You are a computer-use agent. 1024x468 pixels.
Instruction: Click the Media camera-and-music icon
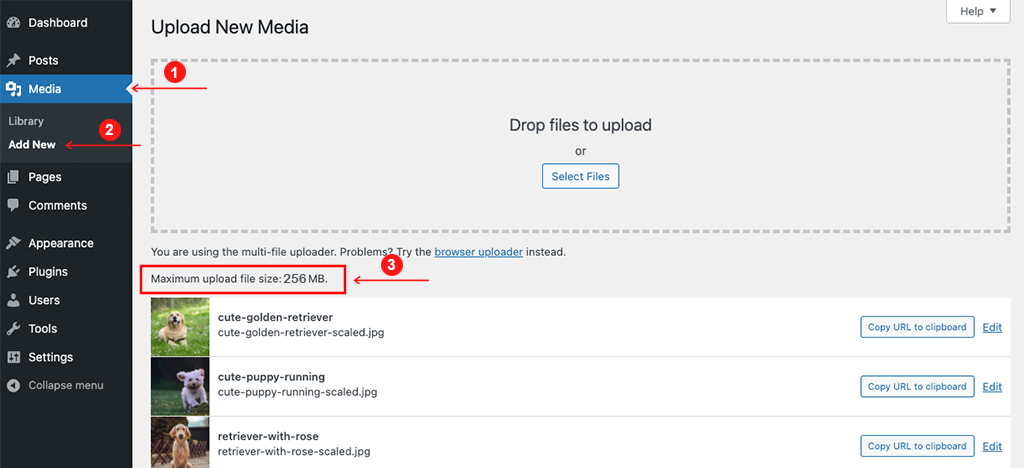point(14,89)
